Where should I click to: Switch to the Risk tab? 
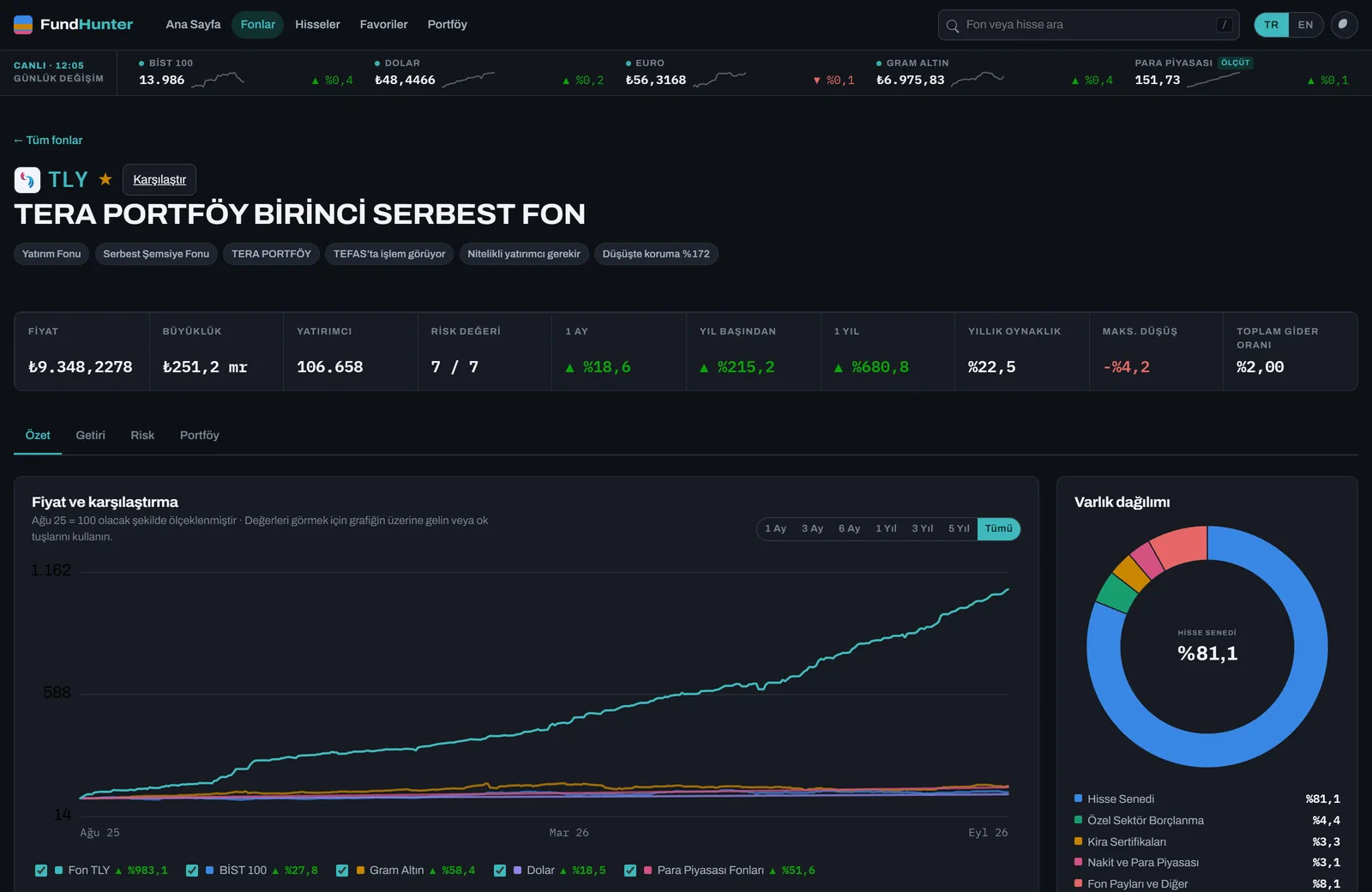(142, 436)
